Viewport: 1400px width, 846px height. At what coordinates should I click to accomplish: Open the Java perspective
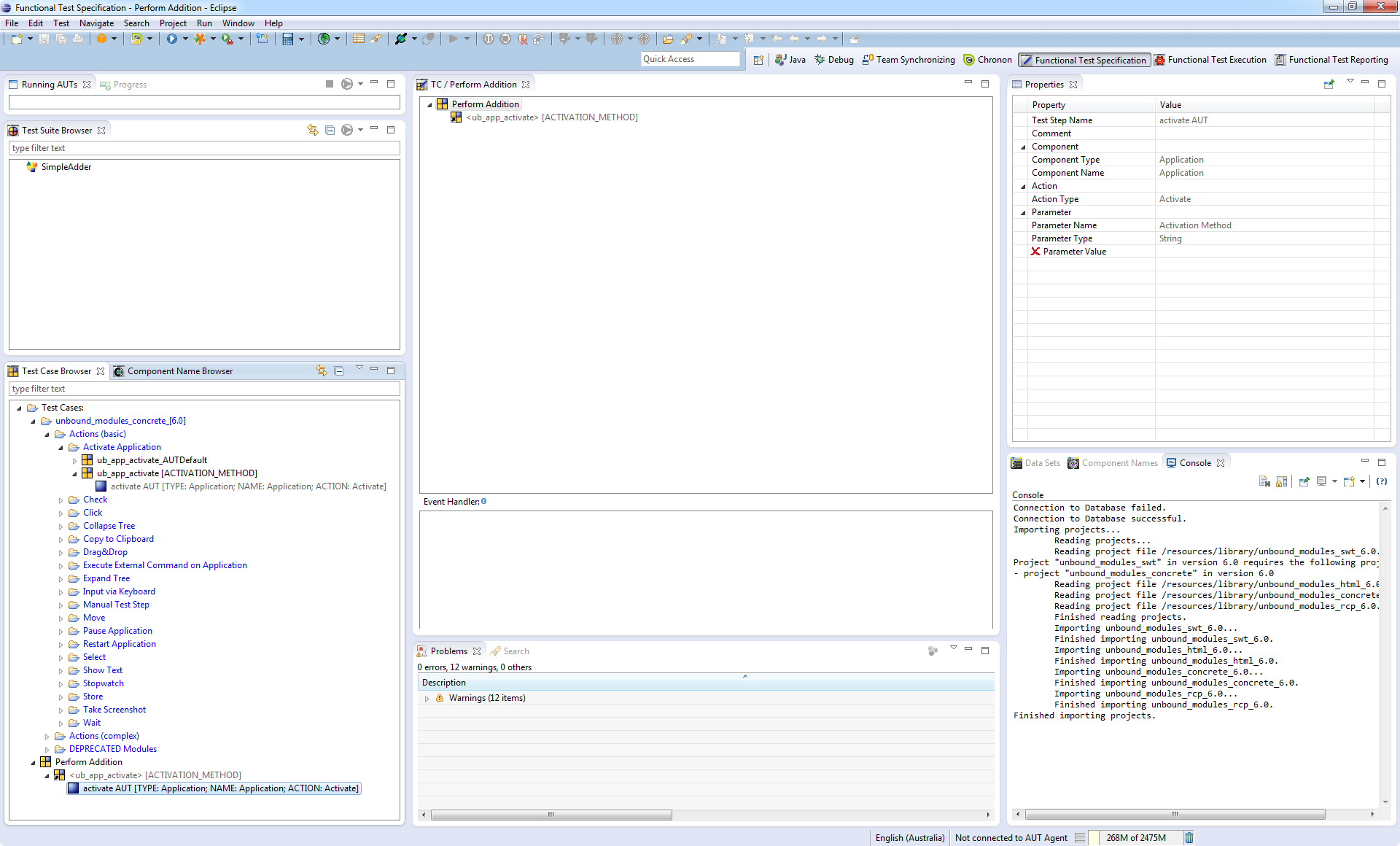click(x=790, y=60)
